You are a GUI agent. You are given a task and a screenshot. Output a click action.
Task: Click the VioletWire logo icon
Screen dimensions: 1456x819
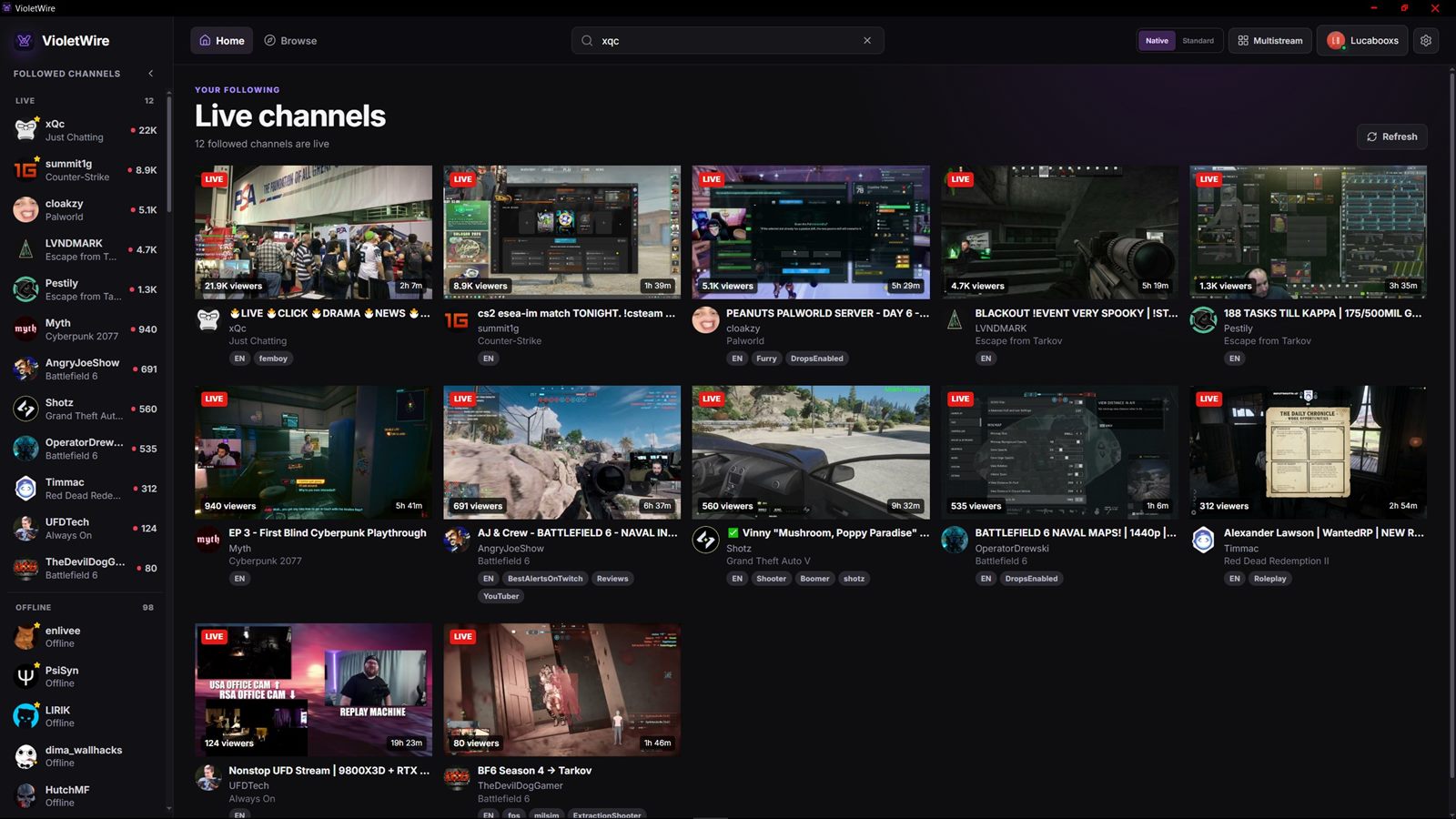point(25,41)
